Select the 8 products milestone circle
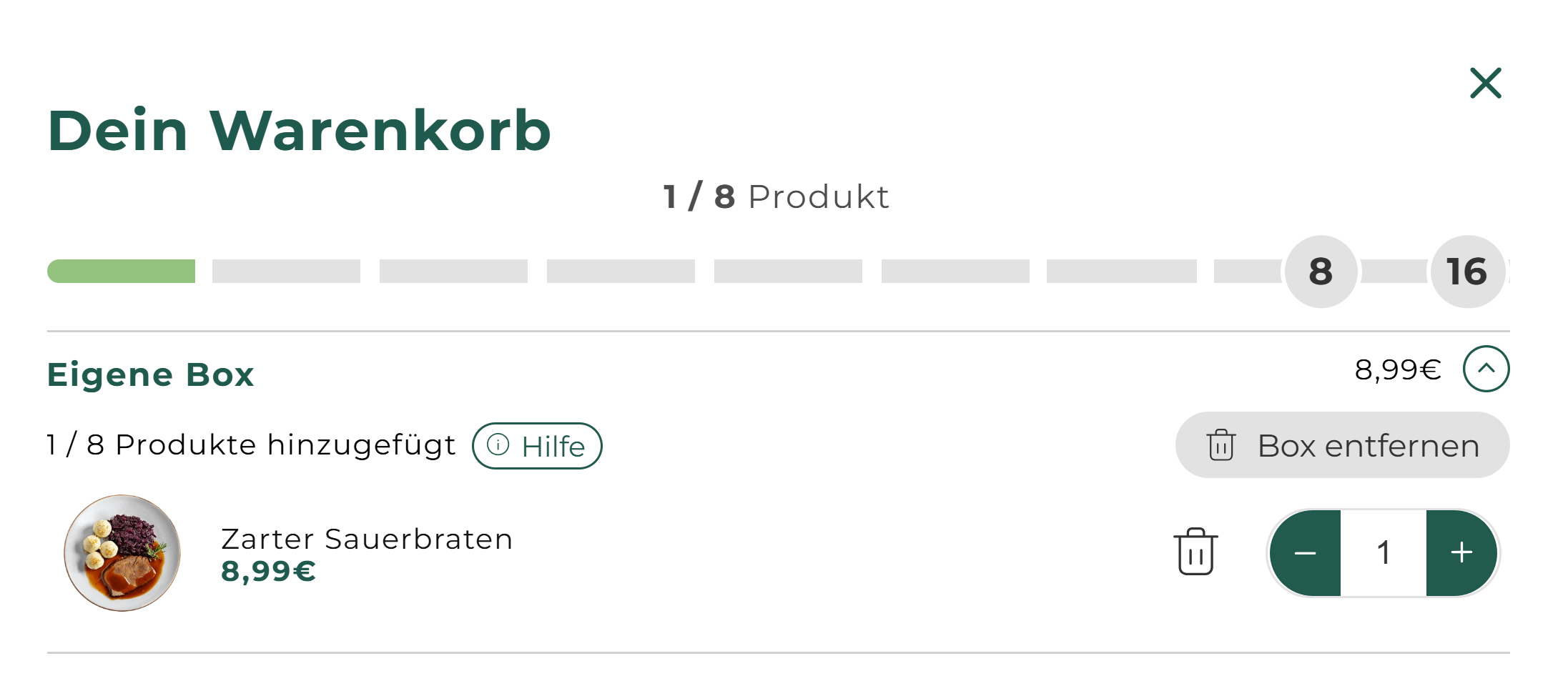1568x681 pixels. (1321, 272)
